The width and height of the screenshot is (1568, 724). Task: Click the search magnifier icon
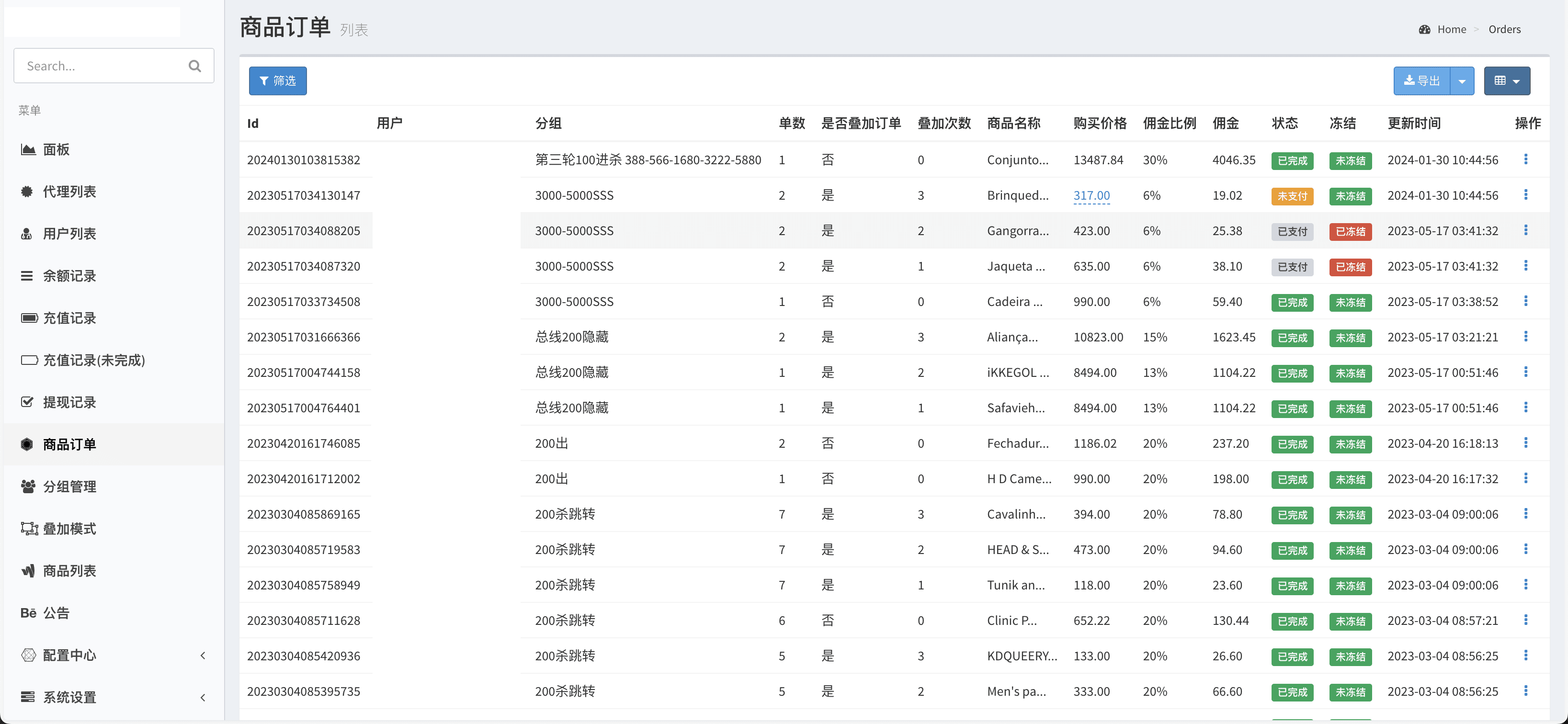coord(194,66)
